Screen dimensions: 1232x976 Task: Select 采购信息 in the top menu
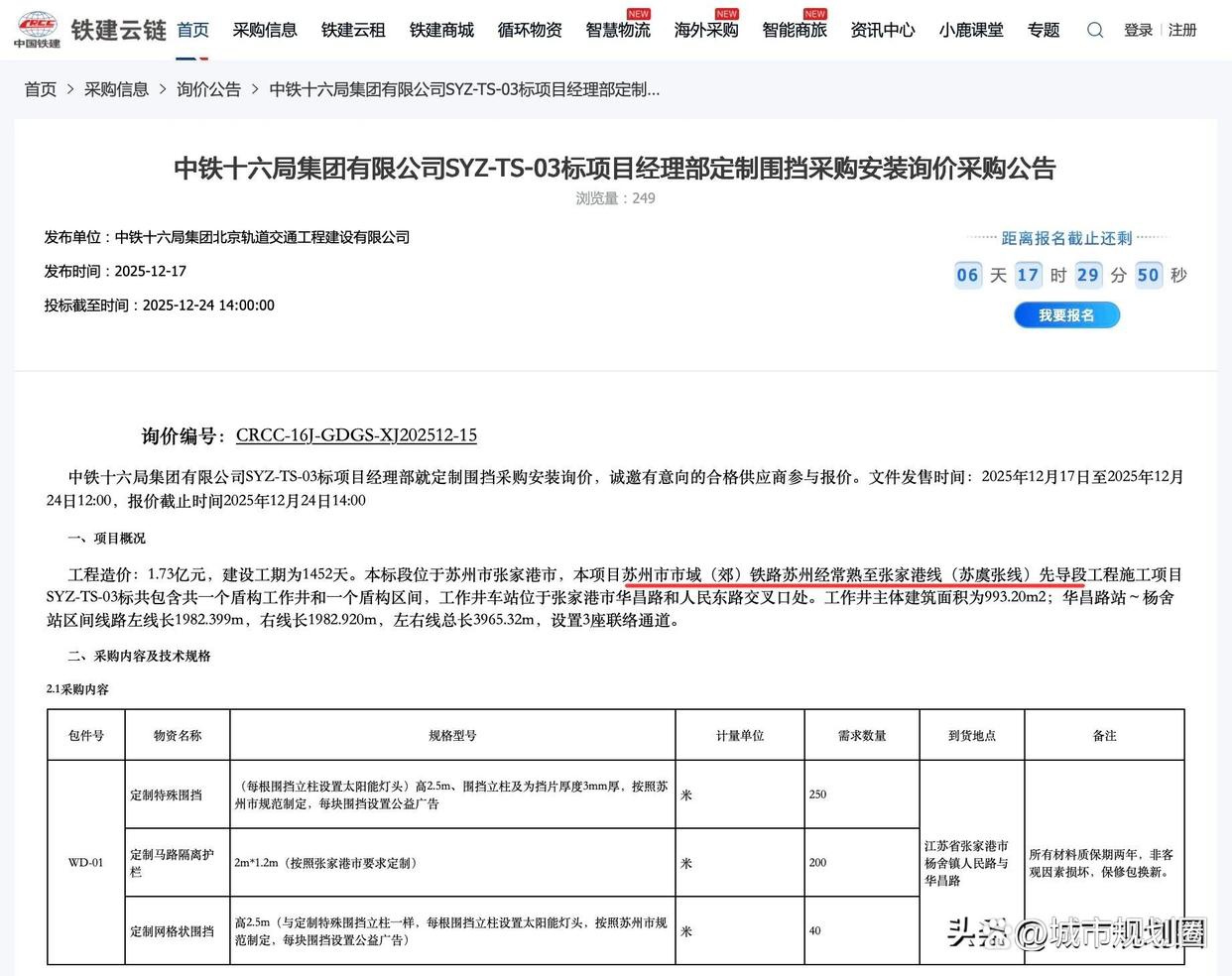(265, 30)
